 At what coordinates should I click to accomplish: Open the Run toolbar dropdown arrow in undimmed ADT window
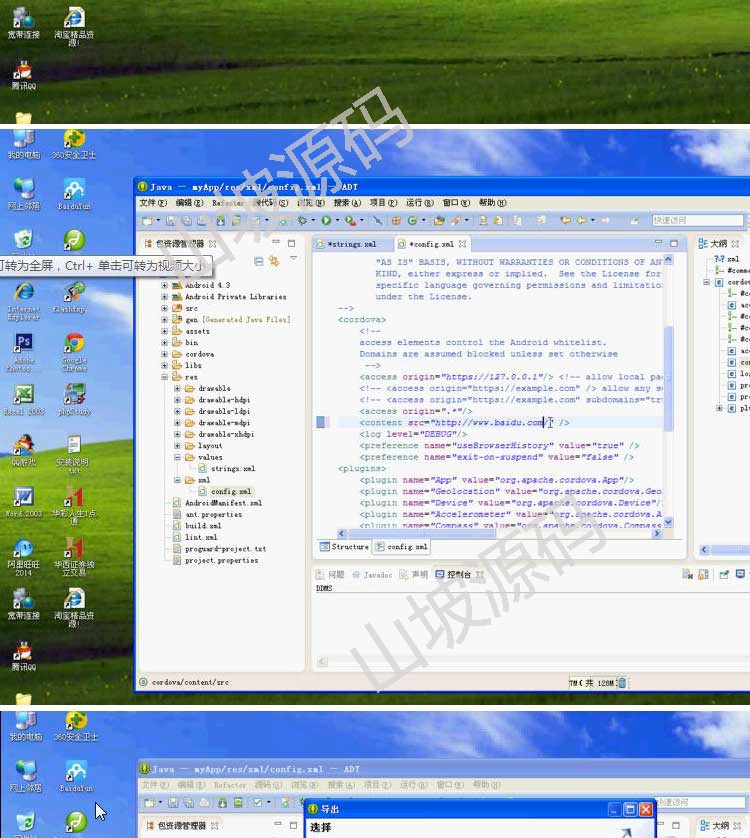(x=337, y=220)
